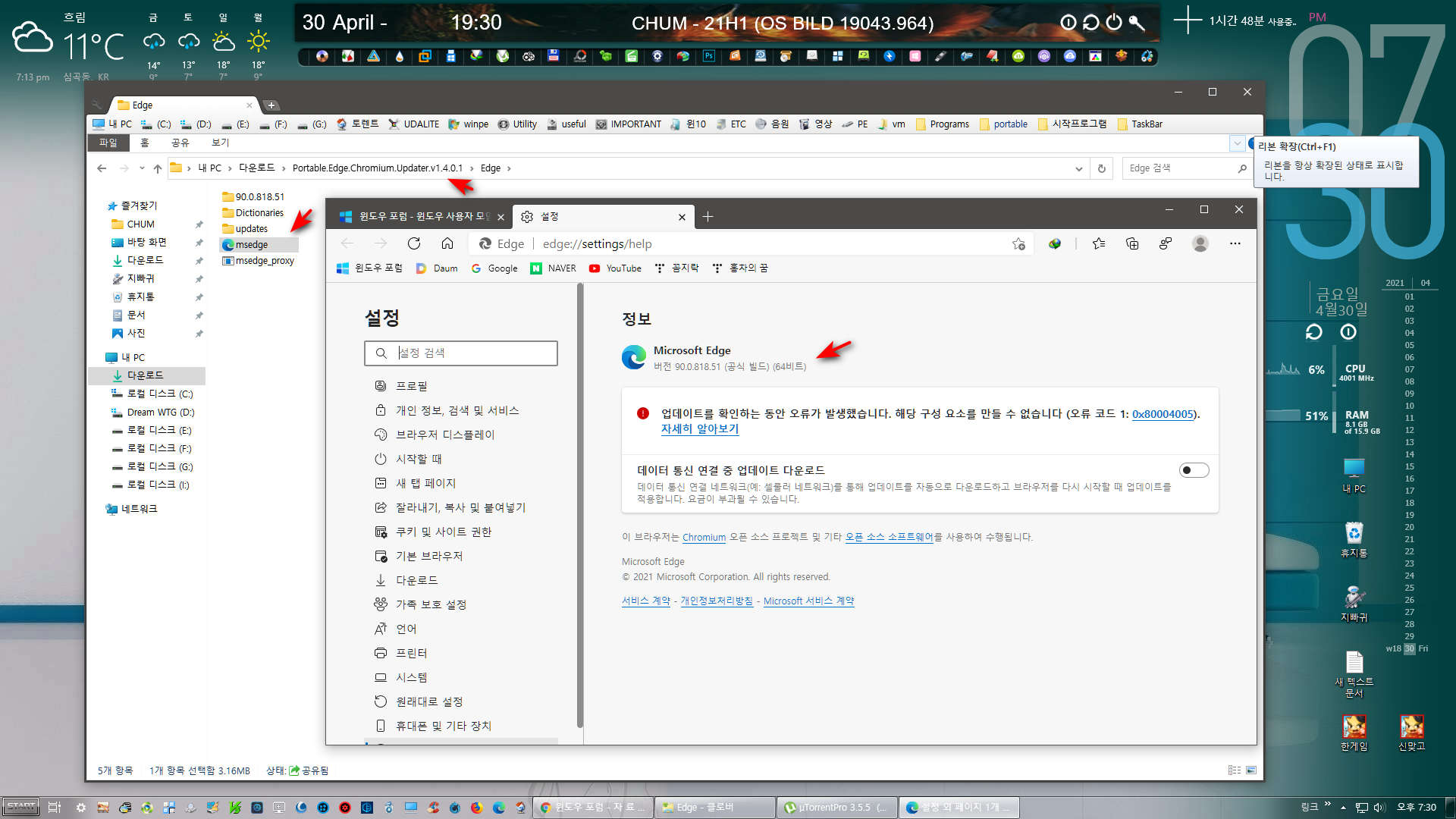
Task: Click the 설정 검색 input field
Action: point(461,353)
